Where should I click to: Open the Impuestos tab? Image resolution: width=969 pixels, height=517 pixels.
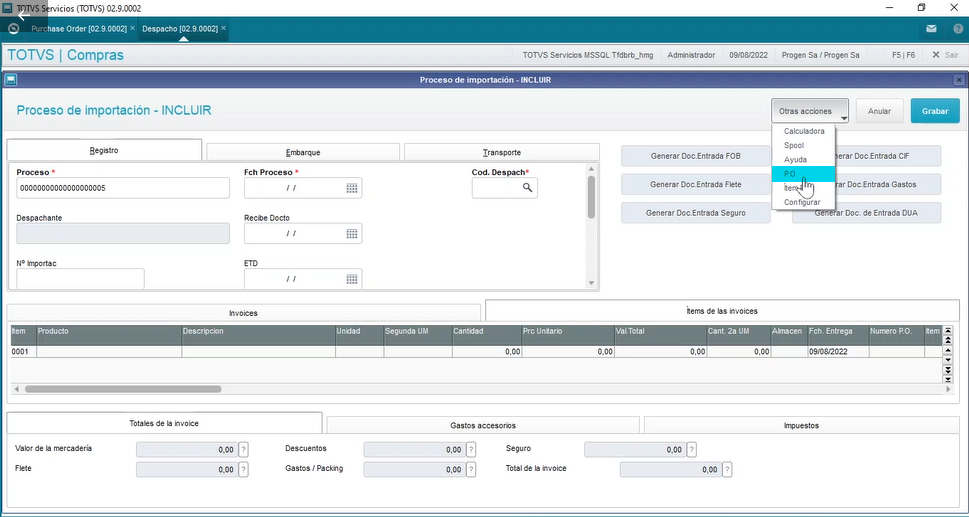801,426
